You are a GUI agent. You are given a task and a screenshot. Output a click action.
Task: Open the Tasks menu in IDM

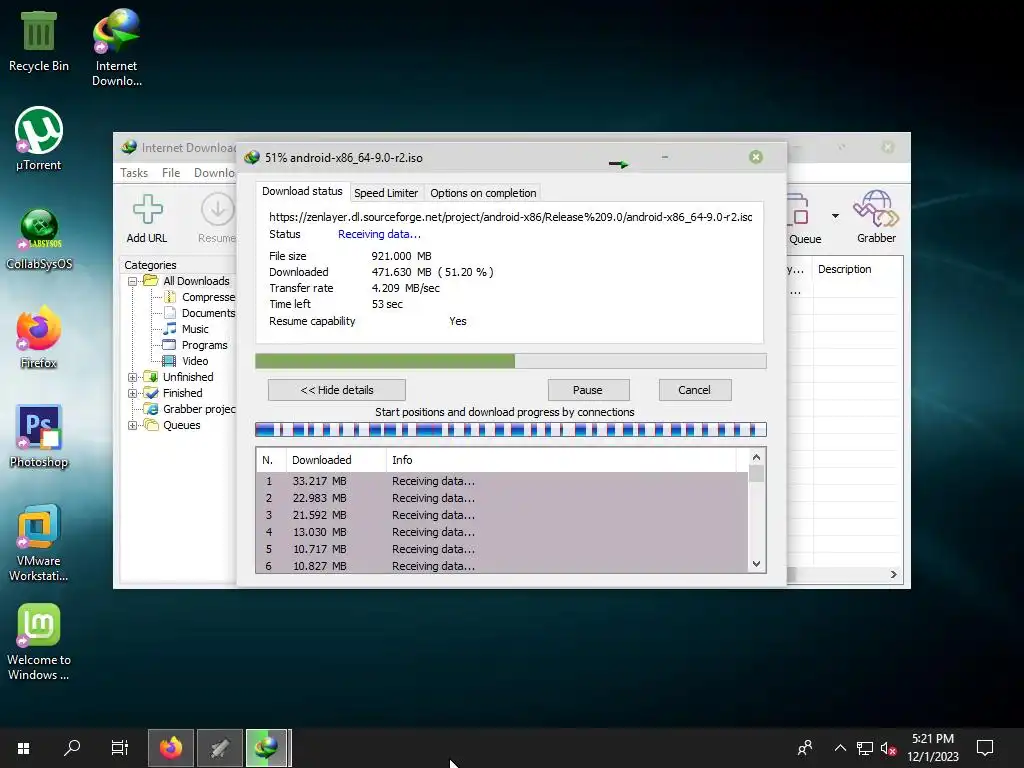pyautogui.click(x=134, y=172)
